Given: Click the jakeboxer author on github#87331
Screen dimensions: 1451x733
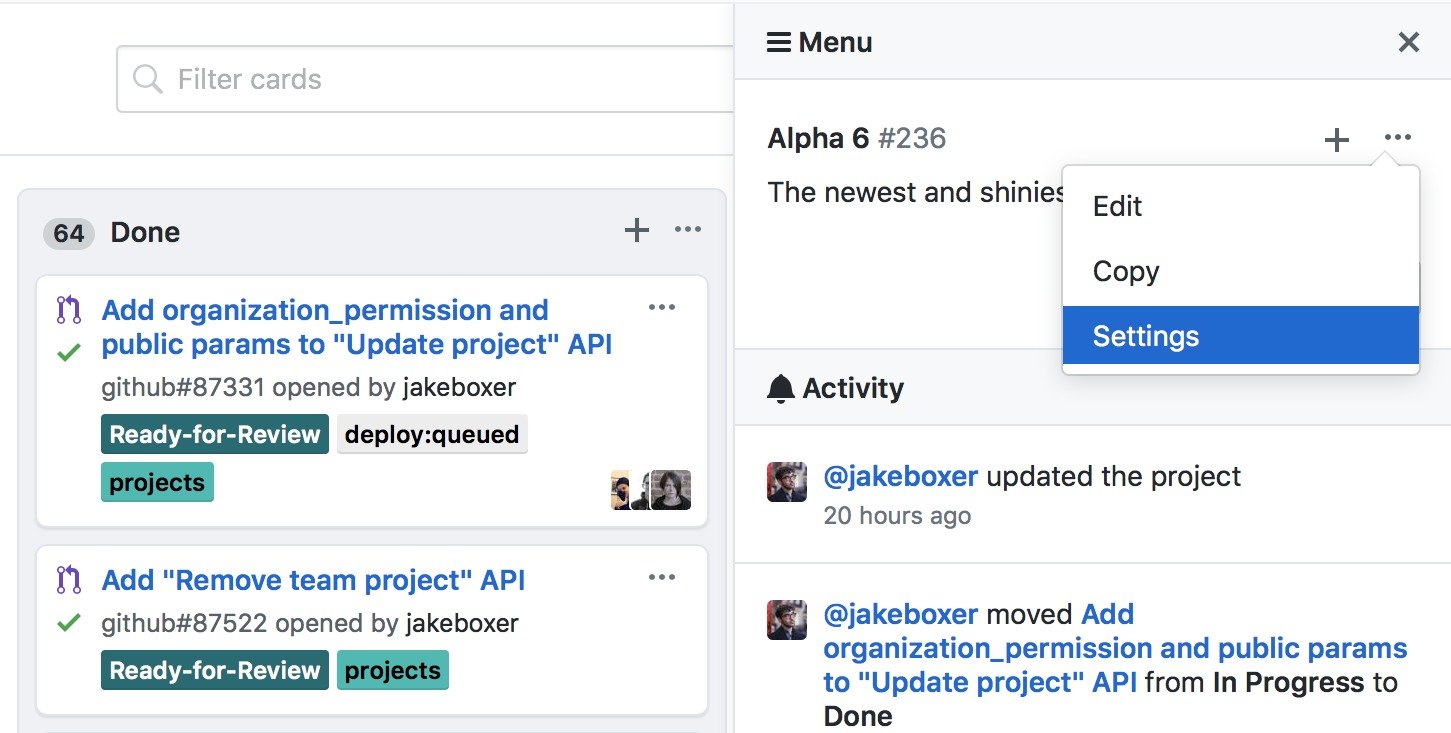Looking at the screenshot, I should pos(459,387).
